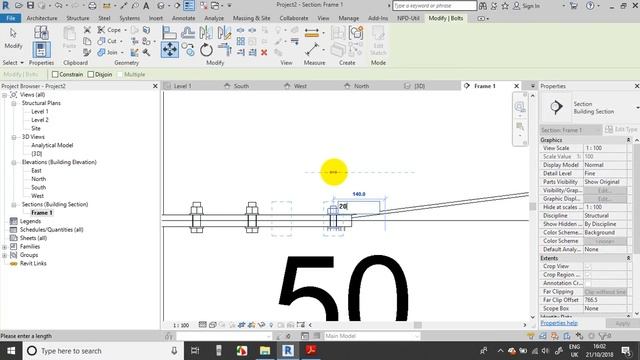Collapse the 3D Views node
640x360 pixels.
13,137
